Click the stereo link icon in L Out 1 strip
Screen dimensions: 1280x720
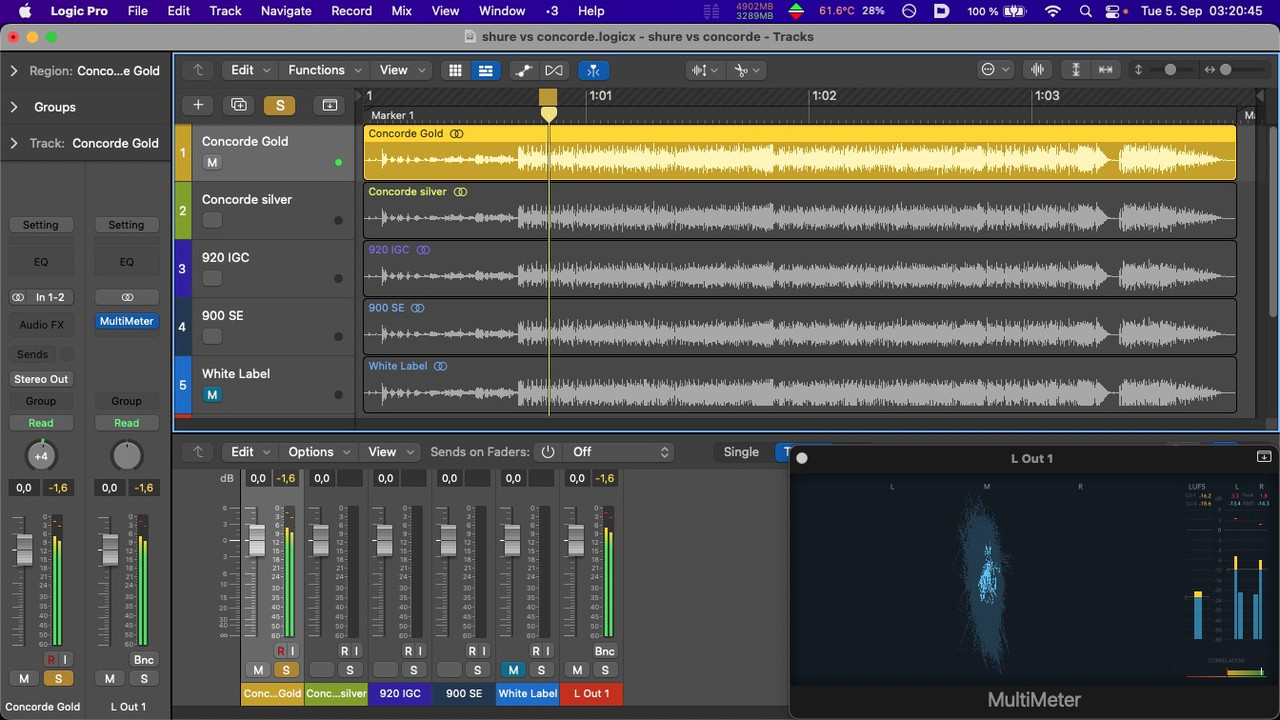(x=127, y=297)
